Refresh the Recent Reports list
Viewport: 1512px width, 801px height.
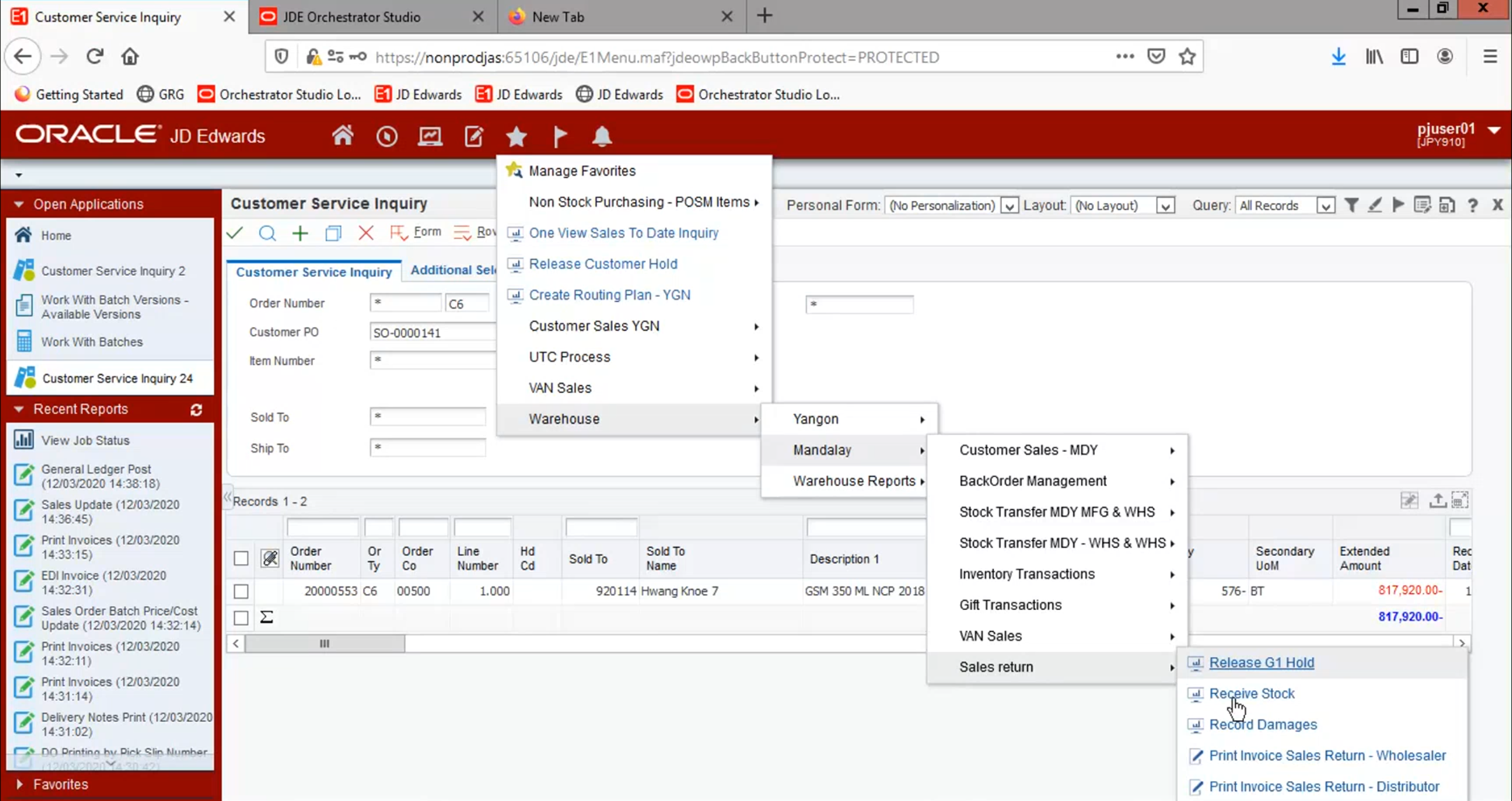tap(196, 410)
